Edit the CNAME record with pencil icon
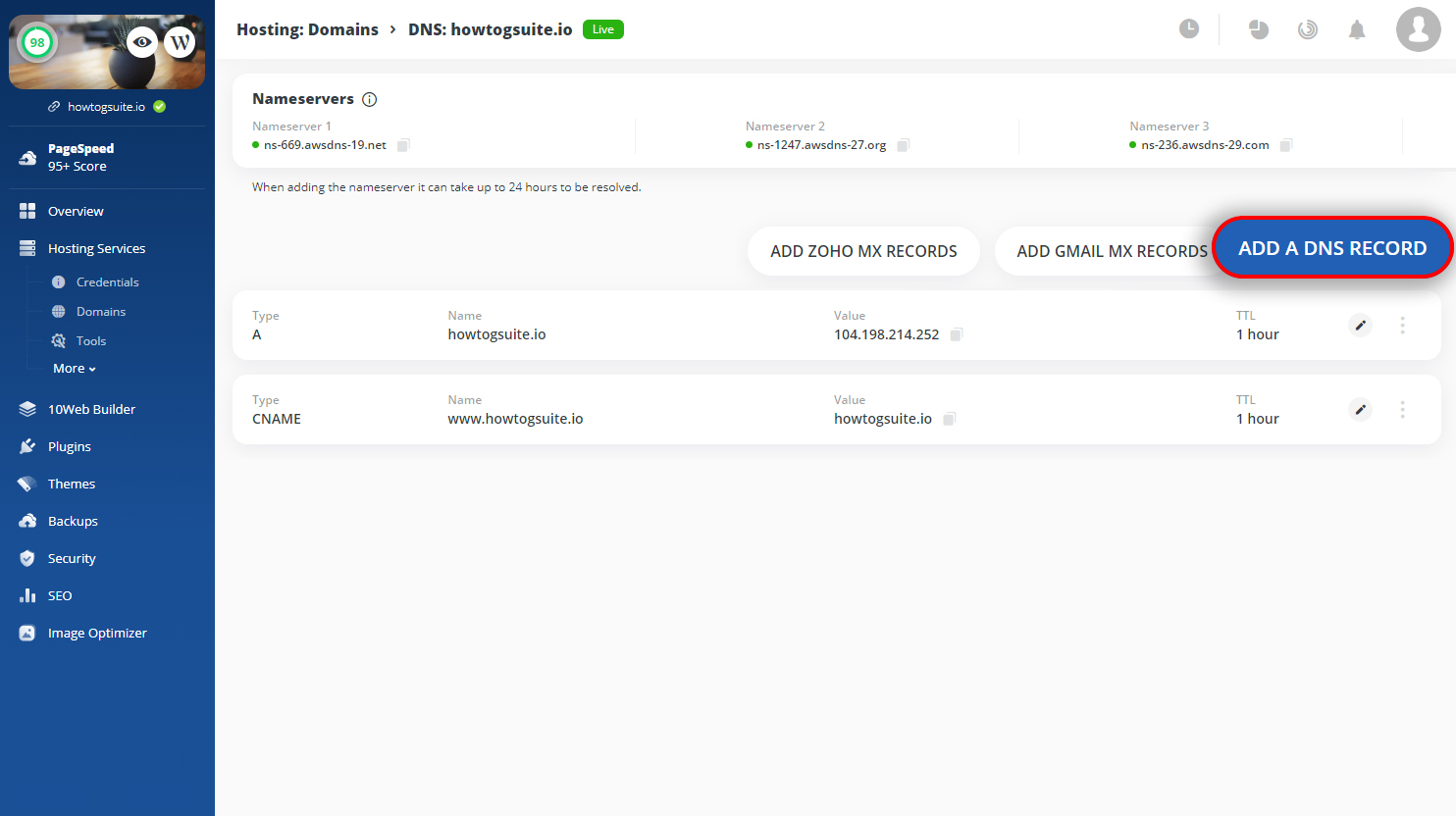This screenshot has width=1456, height=816. (x=1360, y=409)
